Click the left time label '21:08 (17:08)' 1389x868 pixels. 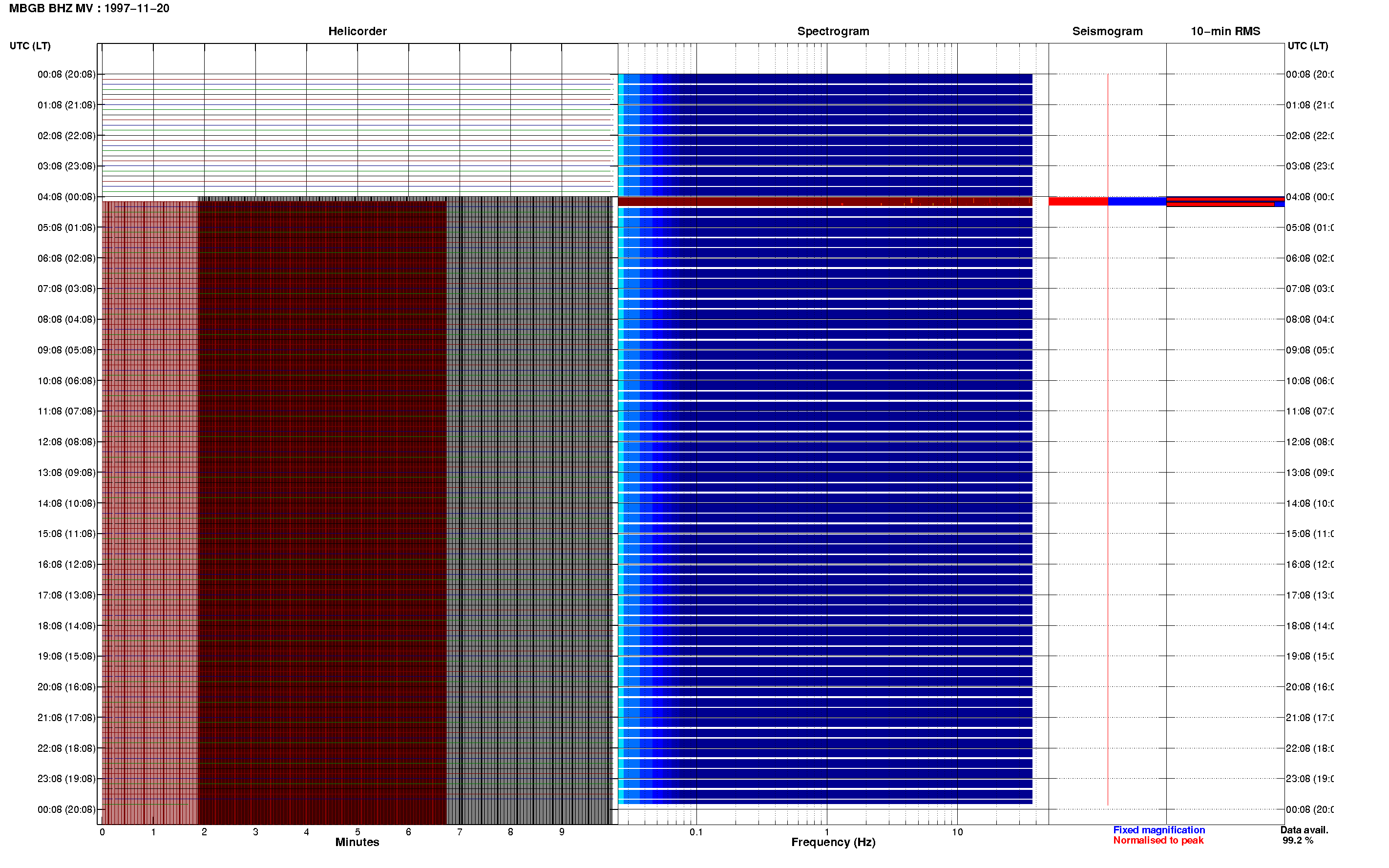point(66,718)
